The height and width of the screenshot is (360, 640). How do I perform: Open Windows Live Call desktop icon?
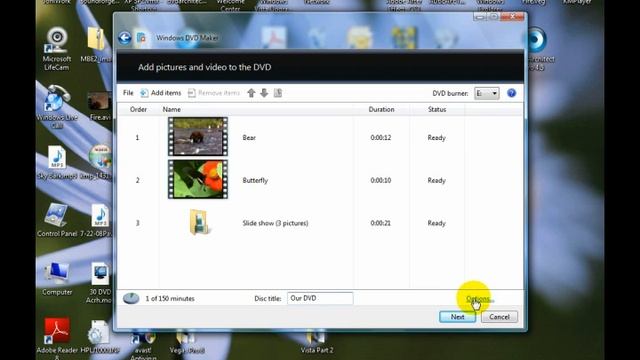(57, 107)
